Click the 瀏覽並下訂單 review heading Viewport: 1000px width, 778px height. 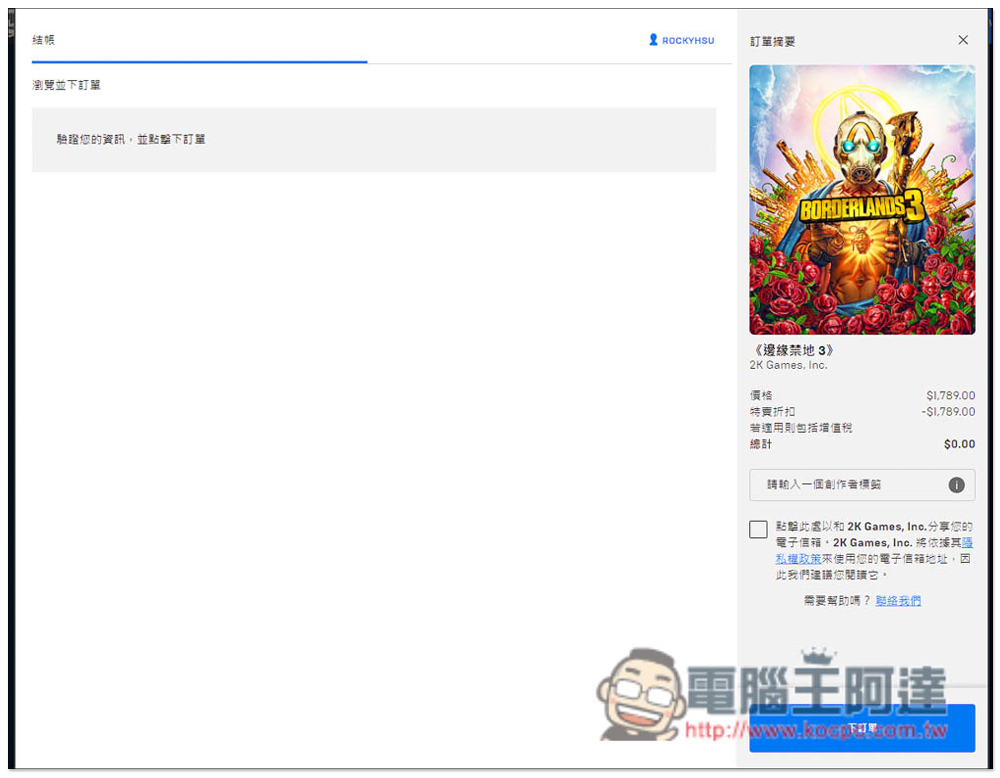click(x=66, y=85)
